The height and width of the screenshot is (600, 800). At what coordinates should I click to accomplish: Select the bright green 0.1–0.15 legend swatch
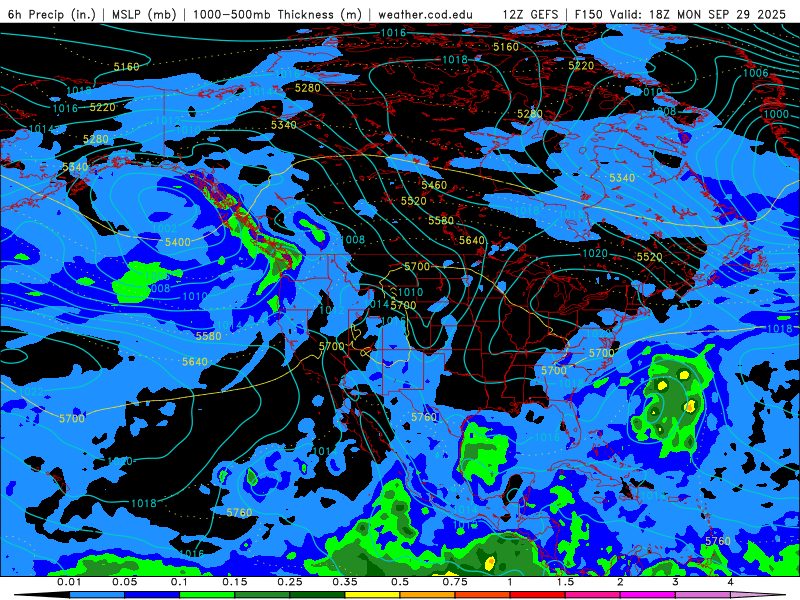pos(207,595)
